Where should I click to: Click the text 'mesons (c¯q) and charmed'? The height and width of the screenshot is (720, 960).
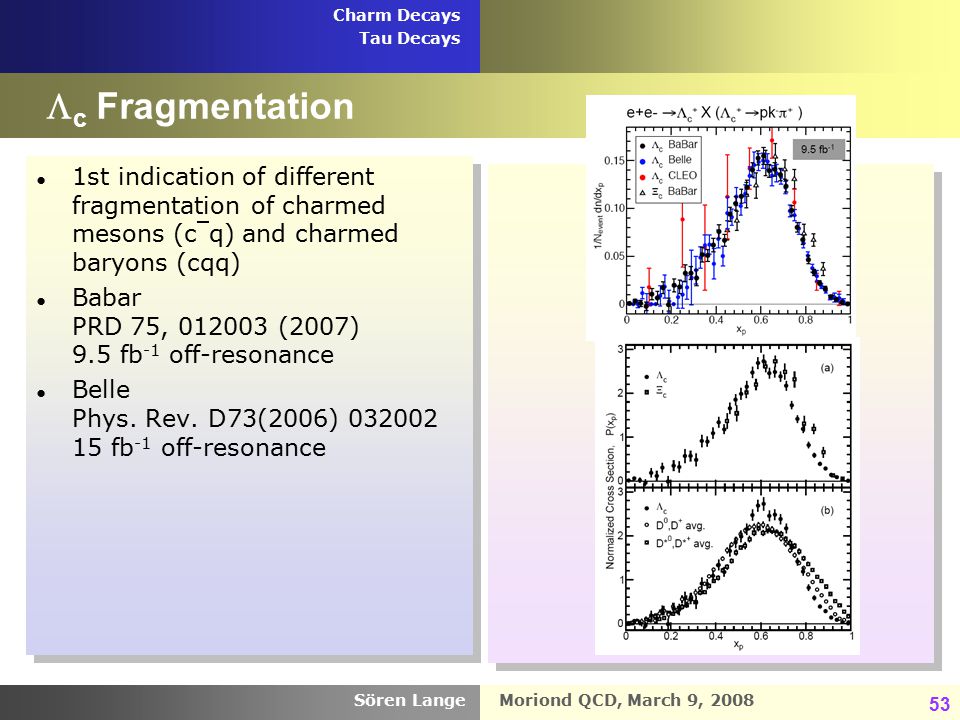tap(235, 234)
